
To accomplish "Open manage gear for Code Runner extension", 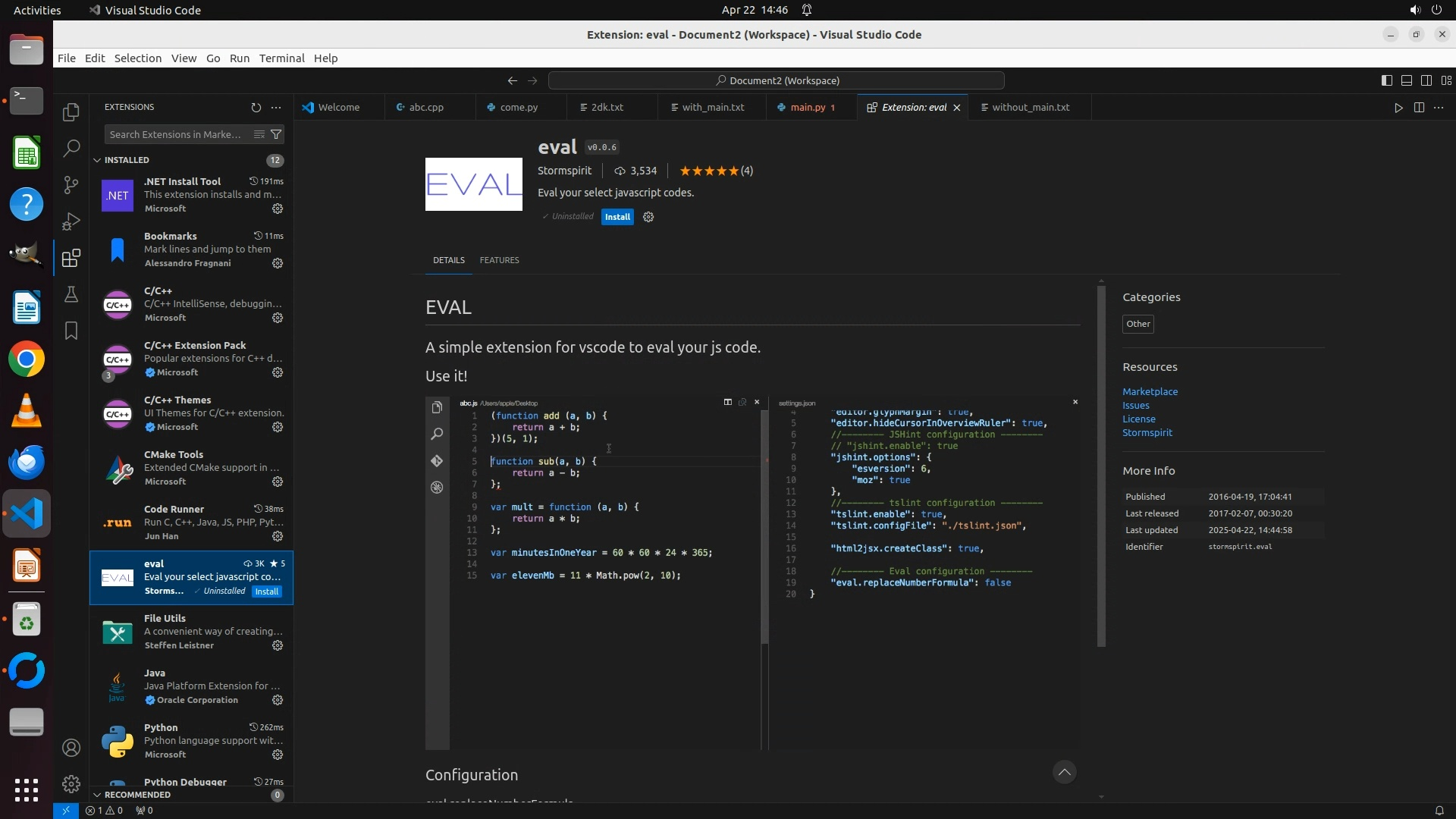I will coord(278,536).
